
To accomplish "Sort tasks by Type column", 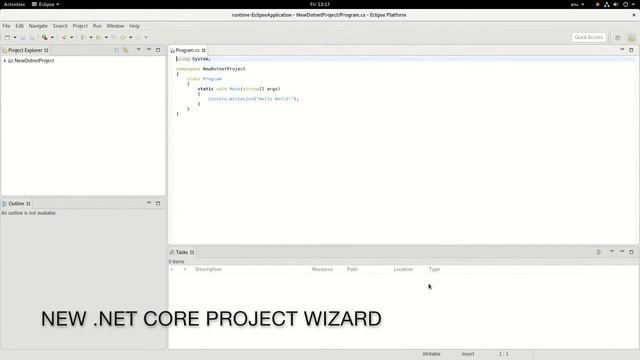I will pos(434,269).
